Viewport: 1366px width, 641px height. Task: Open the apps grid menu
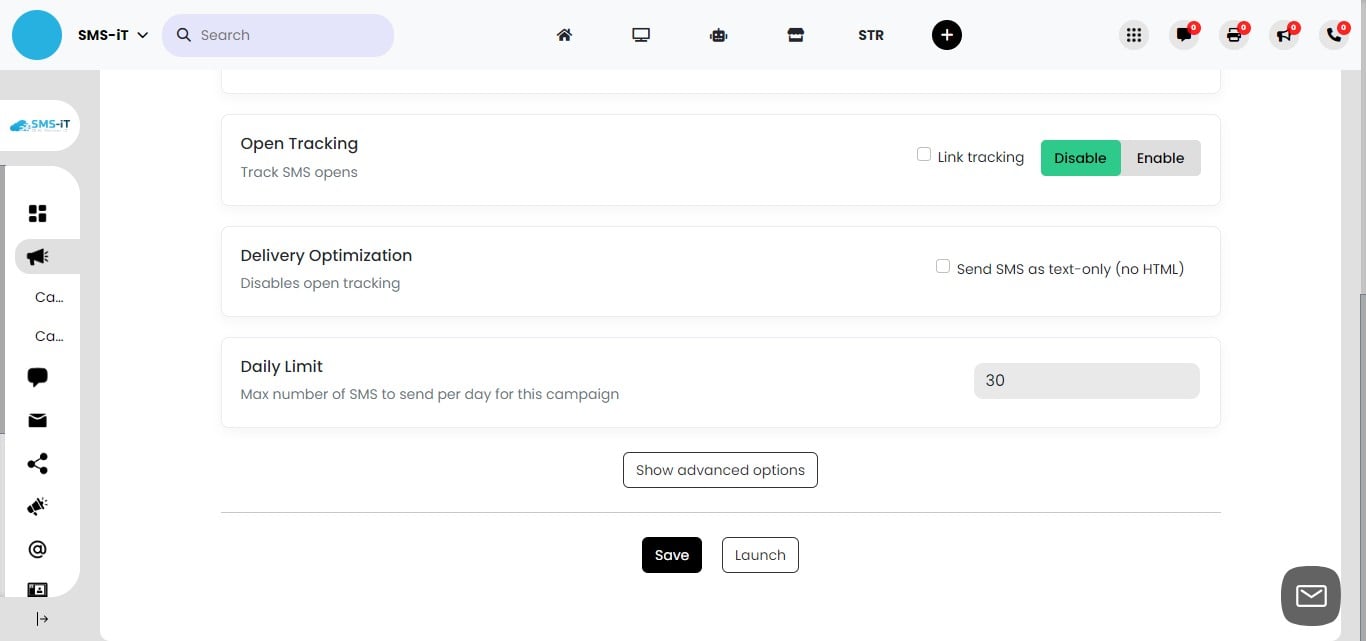(1134, 34)
